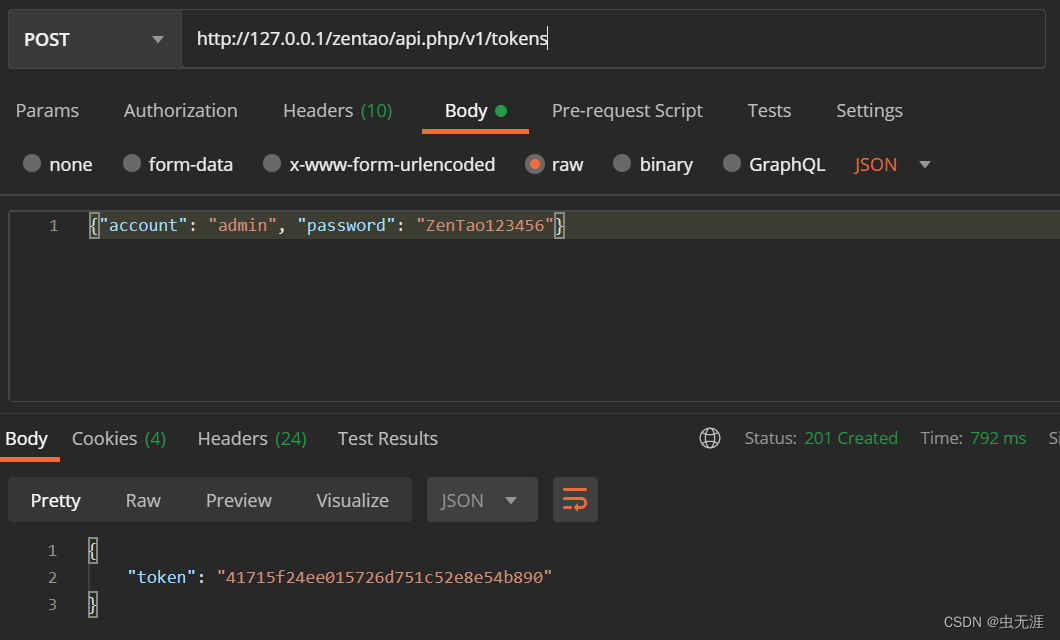Open the Pre-request Script tab
1060x640 pixels.
point(627,110)
